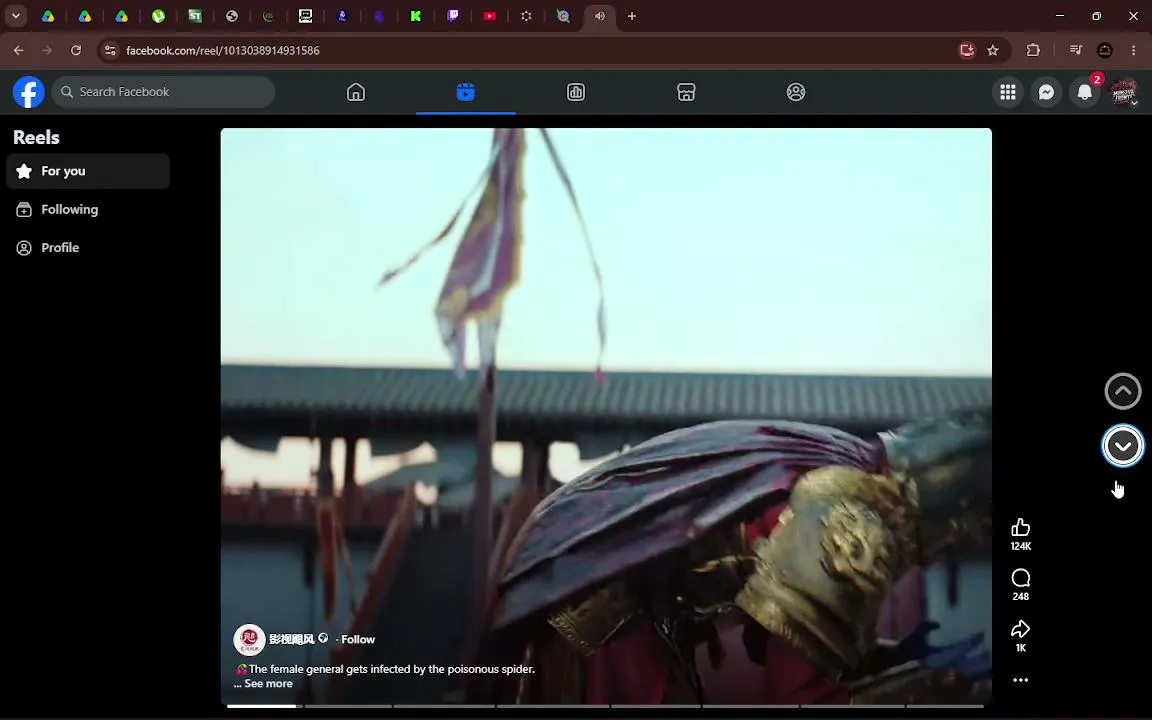1152x720 pixels.
Task: Click the 248 comment count
Action: (1020, 597)
